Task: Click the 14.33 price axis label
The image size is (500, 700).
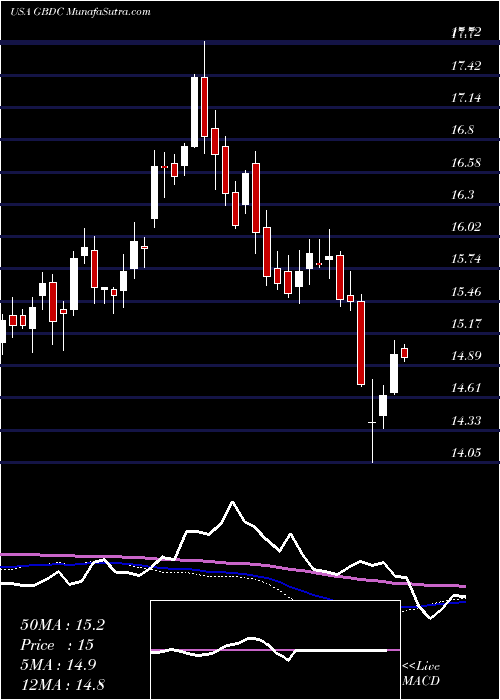Action: click(x=466, y=421)
